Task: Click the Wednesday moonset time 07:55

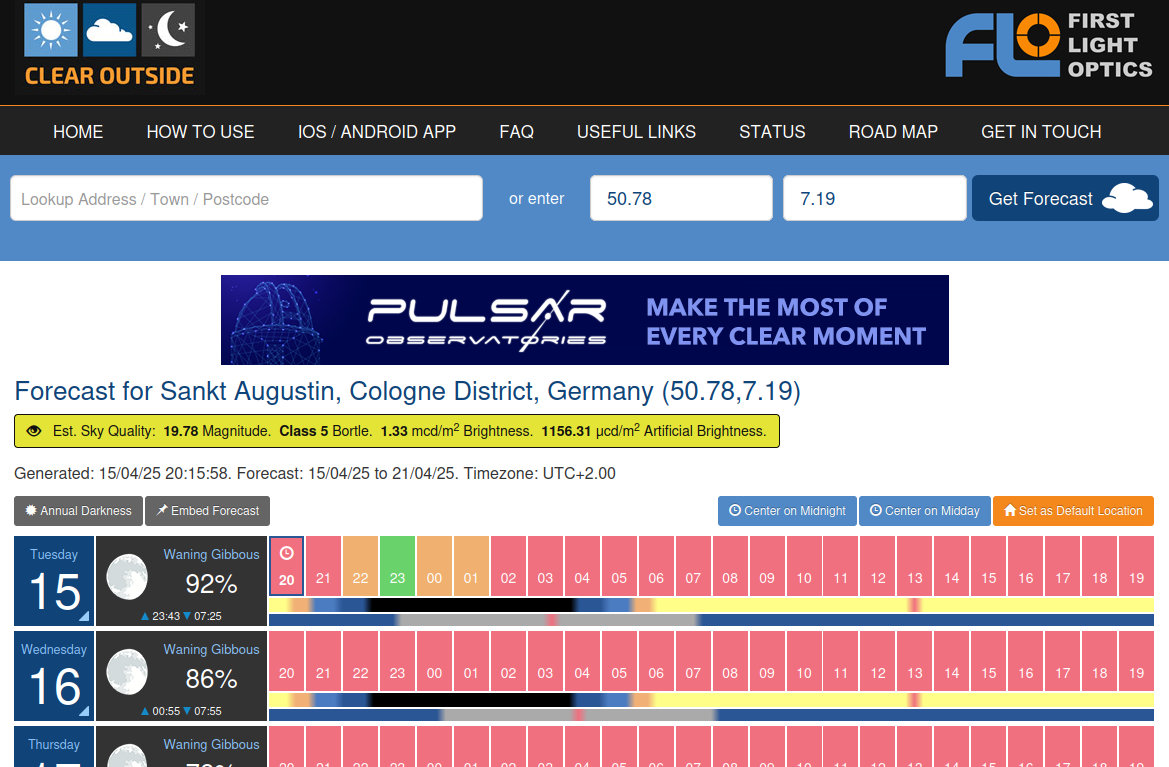Action: [x=207, y=711]
